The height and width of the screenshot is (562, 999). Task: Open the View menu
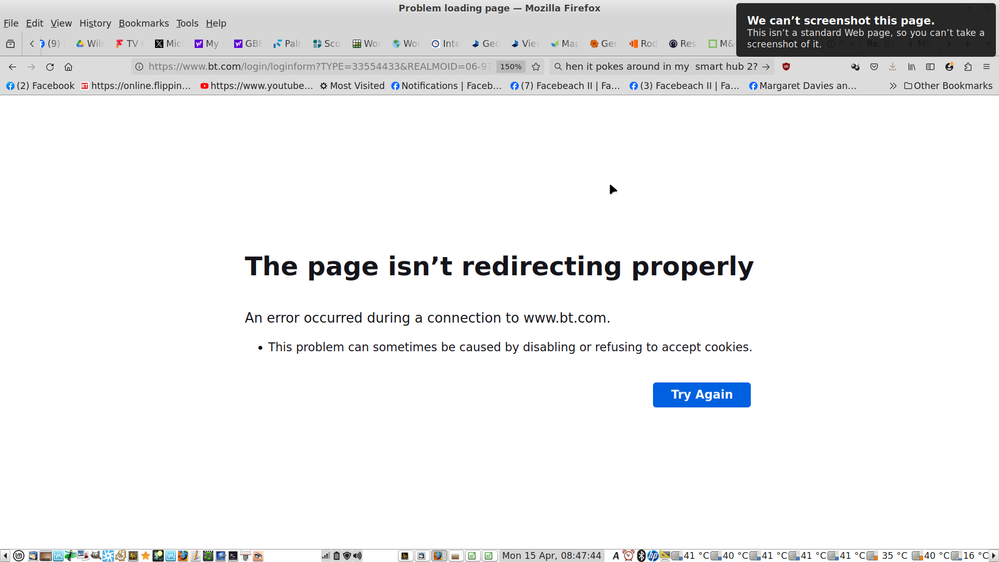[x=61, y=23]
